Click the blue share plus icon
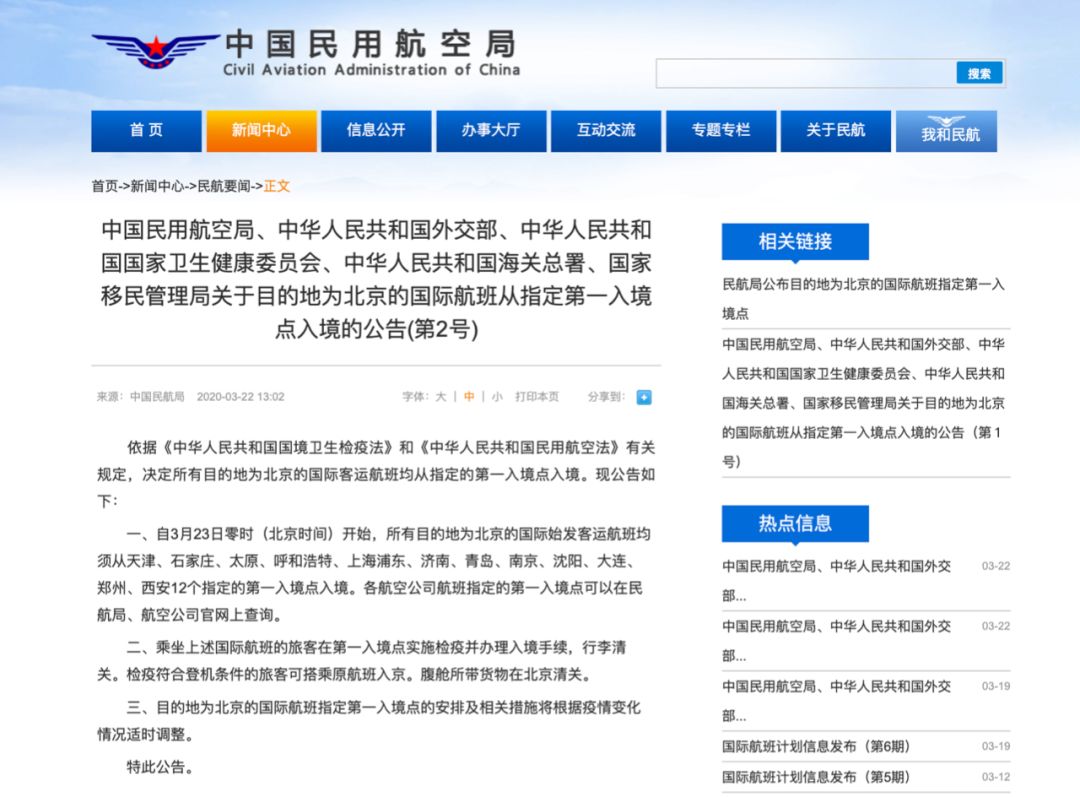1080x797 pixels. point(644,397)
